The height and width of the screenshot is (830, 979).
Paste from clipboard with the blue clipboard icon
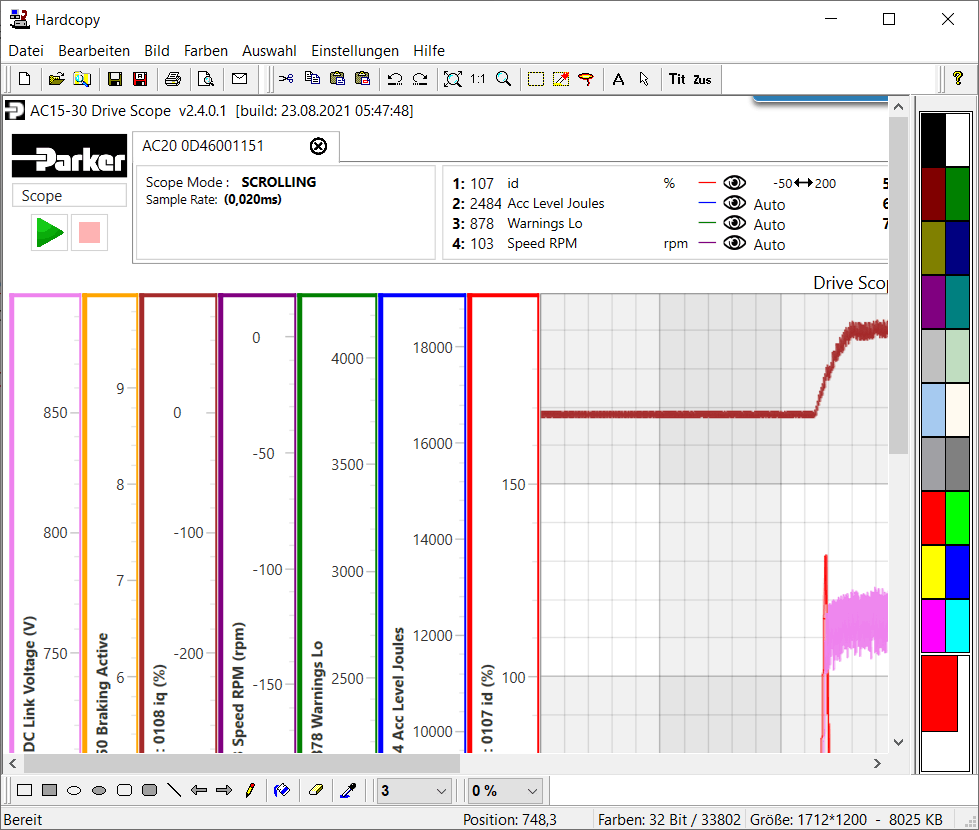(x=337, y=79)
